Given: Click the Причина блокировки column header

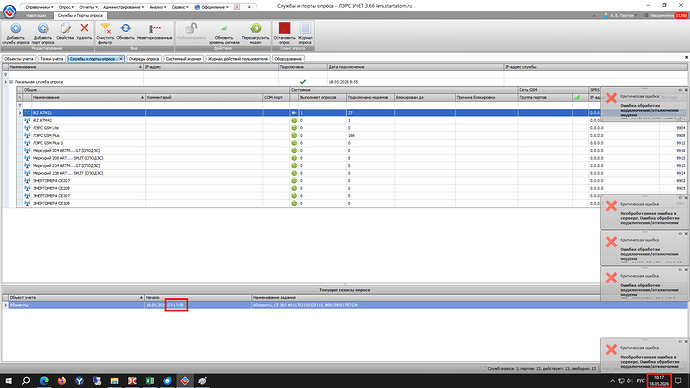Looking at the screenshot, I should tap(486, 97).
